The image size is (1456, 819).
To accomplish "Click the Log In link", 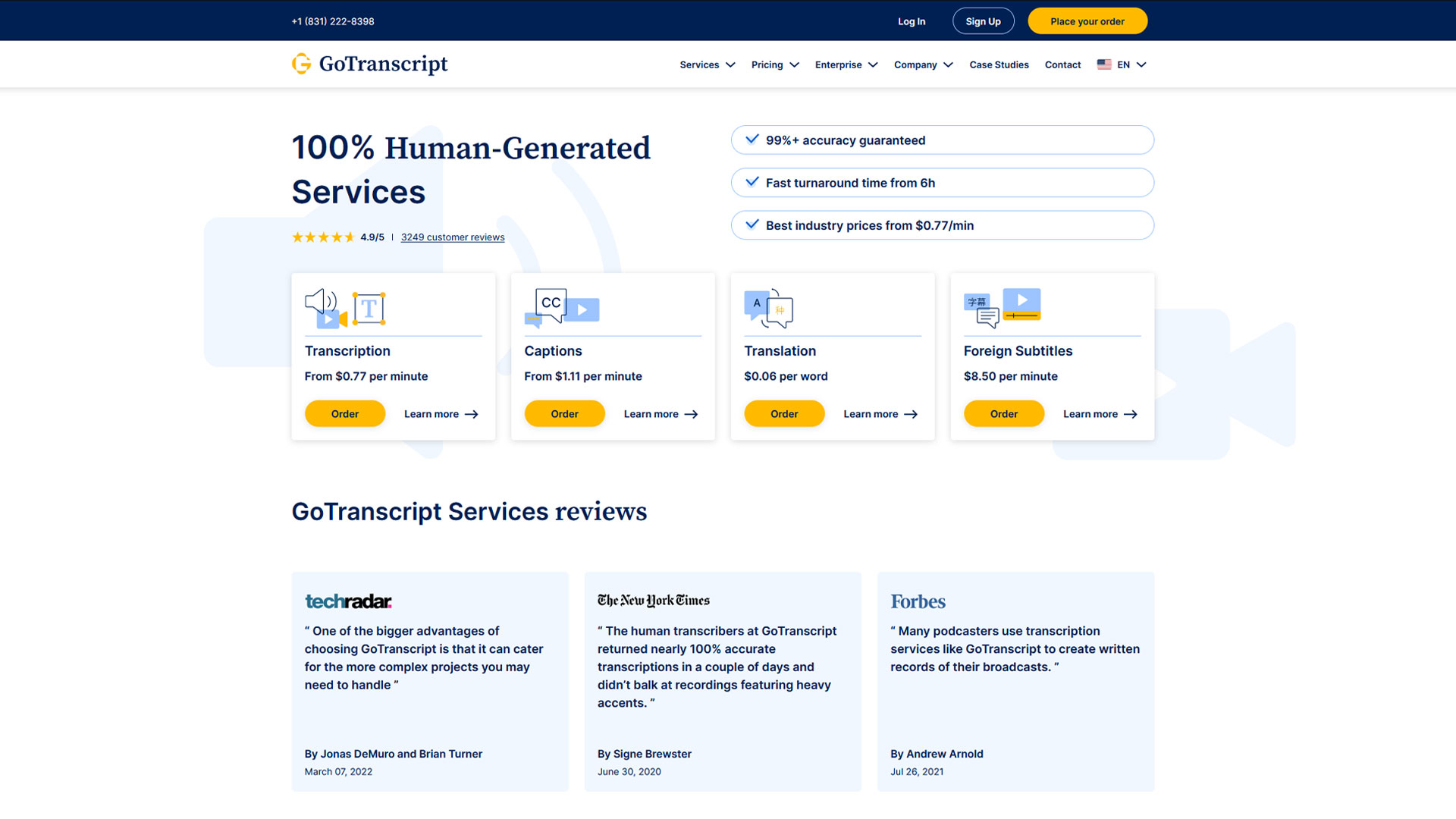I will (912, 21).
